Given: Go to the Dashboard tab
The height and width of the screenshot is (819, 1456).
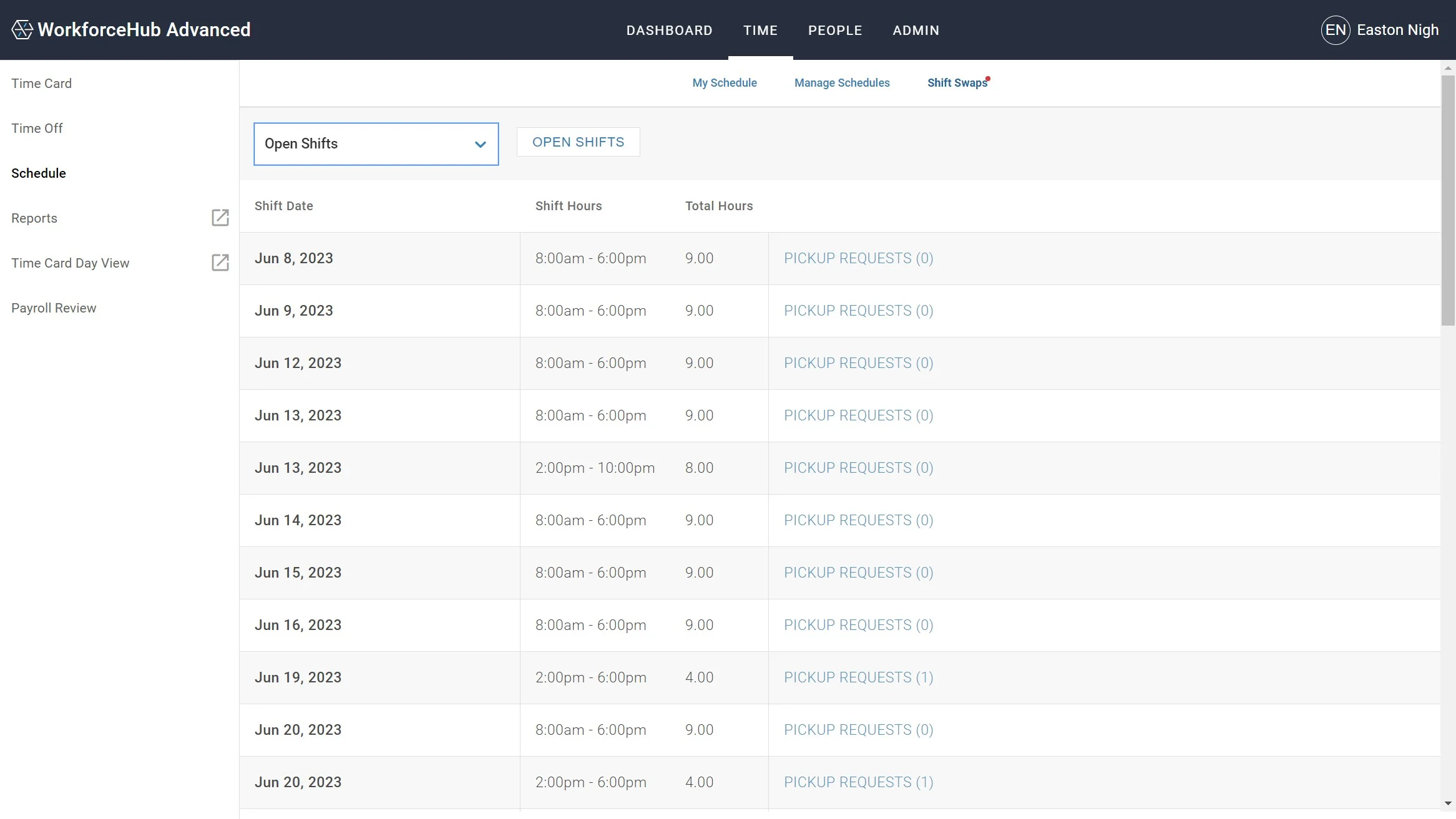Looking at the screenshot, I should (x=670, y=30).
